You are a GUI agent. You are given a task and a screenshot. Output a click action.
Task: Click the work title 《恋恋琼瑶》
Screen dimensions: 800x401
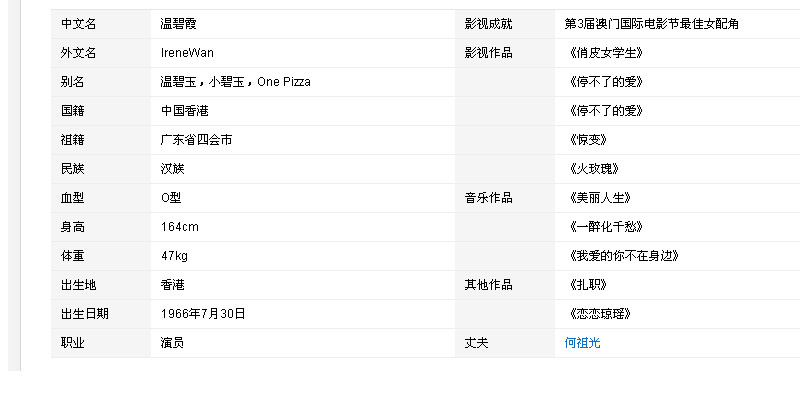click(598, 314)
